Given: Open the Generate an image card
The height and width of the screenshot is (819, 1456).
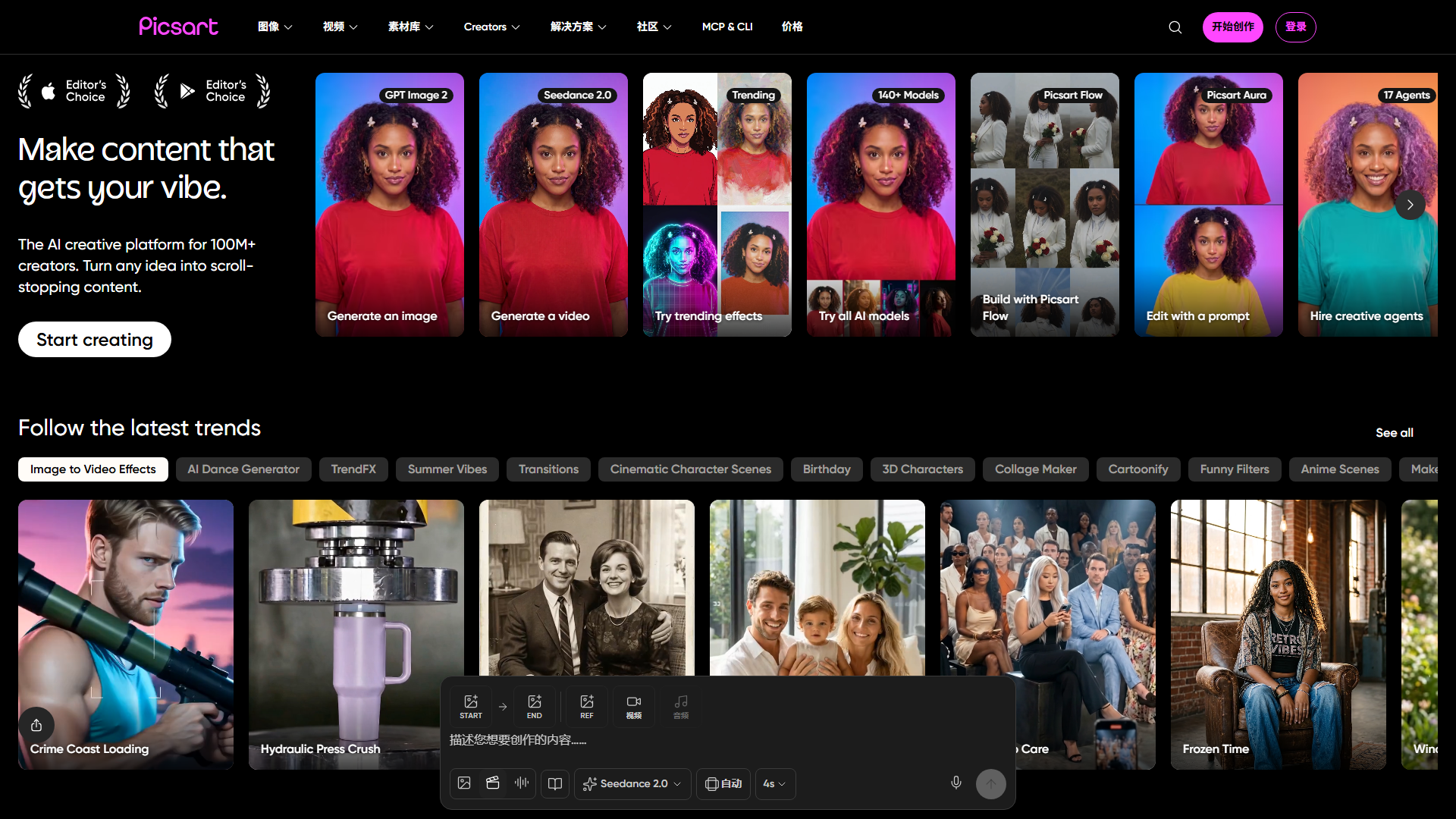Looking at the screenshot, I should coord(390,205).
